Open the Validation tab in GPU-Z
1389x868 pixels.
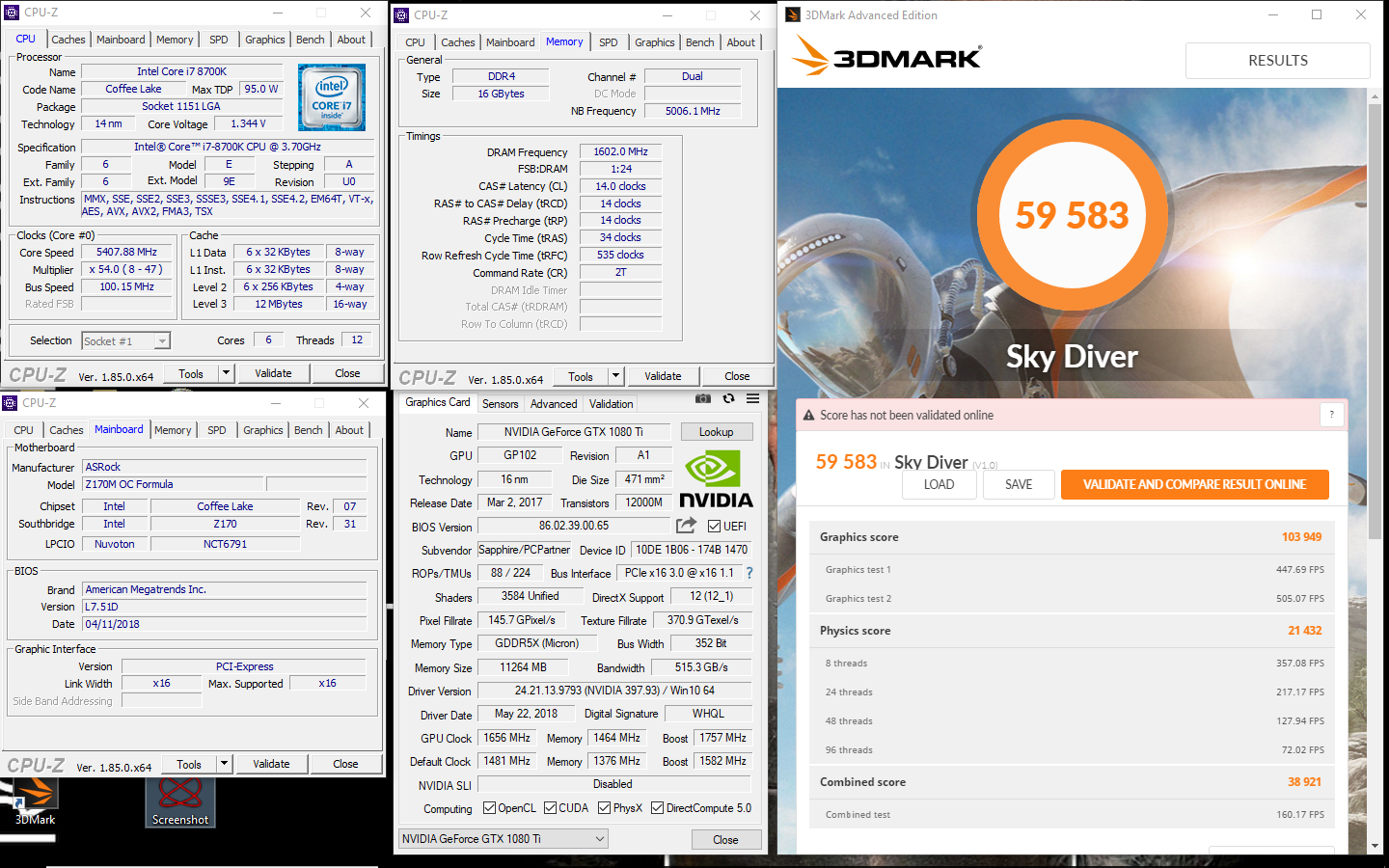point(612,404)
